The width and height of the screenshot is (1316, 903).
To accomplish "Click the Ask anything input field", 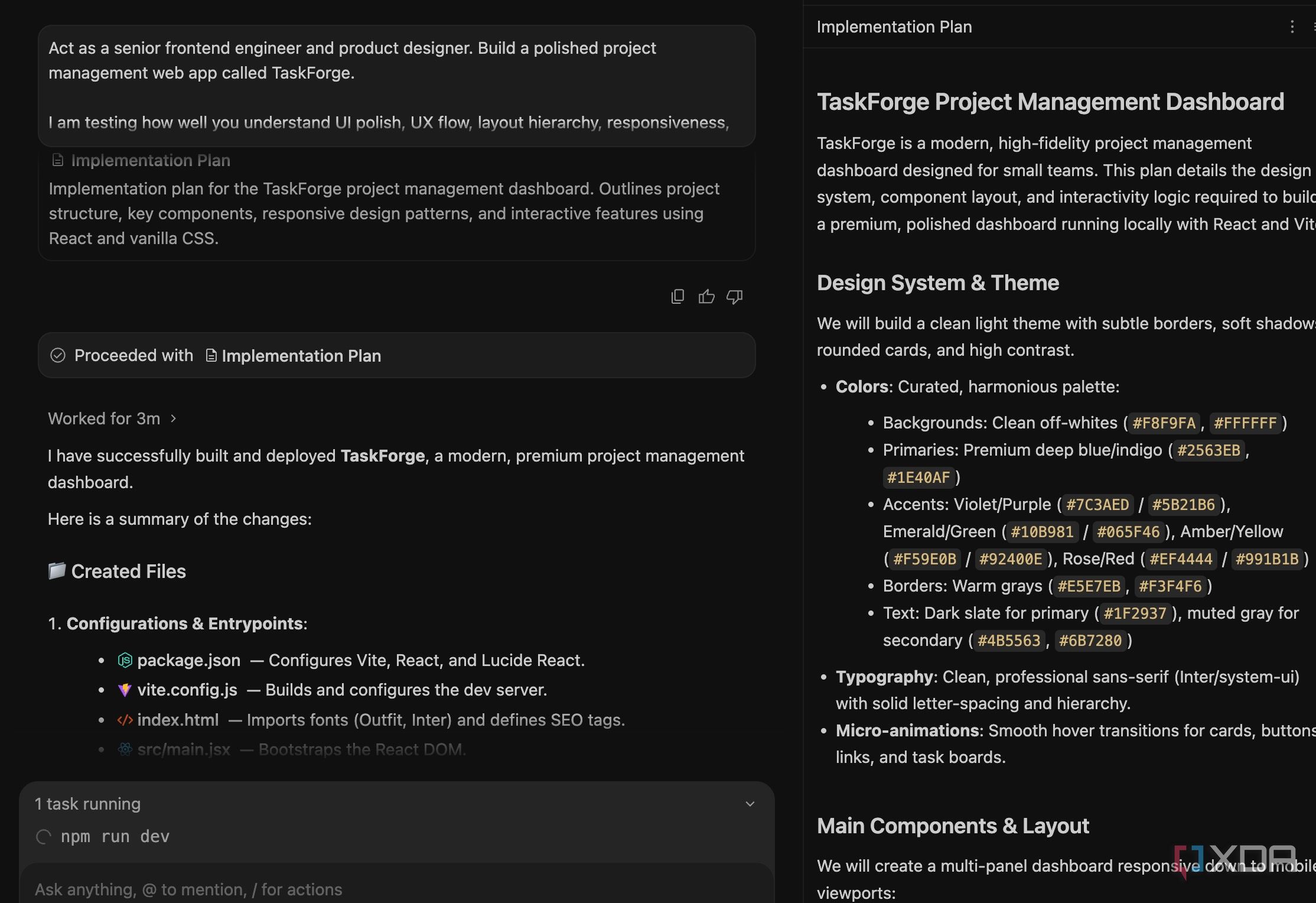I will [396, 889].
